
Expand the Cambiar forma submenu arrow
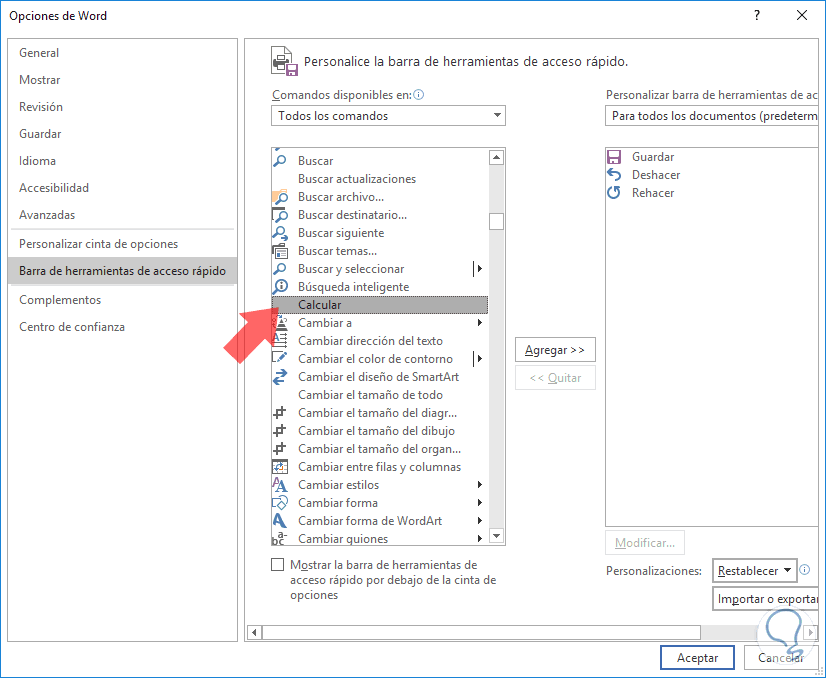tap(480, 503)
